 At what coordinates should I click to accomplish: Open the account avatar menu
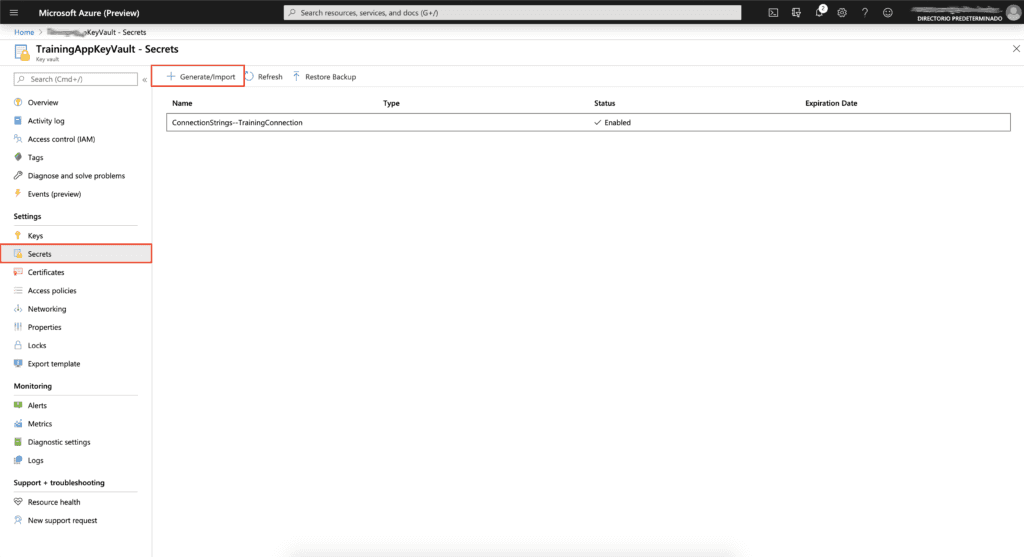coord(1013,12)
